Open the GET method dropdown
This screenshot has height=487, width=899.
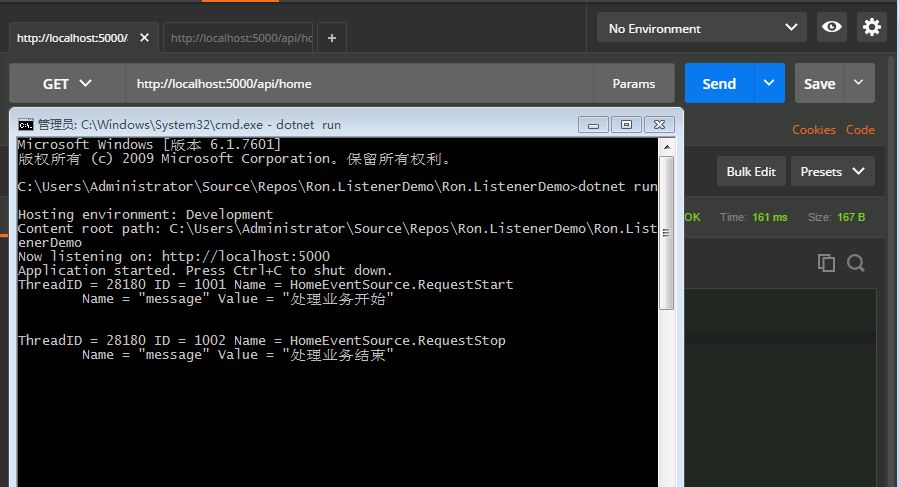pyautogui.click(x=67, y=84)
